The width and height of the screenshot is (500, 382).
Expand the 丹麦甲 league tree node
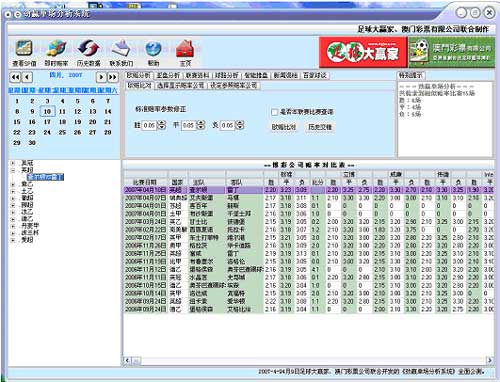point(13,226)
